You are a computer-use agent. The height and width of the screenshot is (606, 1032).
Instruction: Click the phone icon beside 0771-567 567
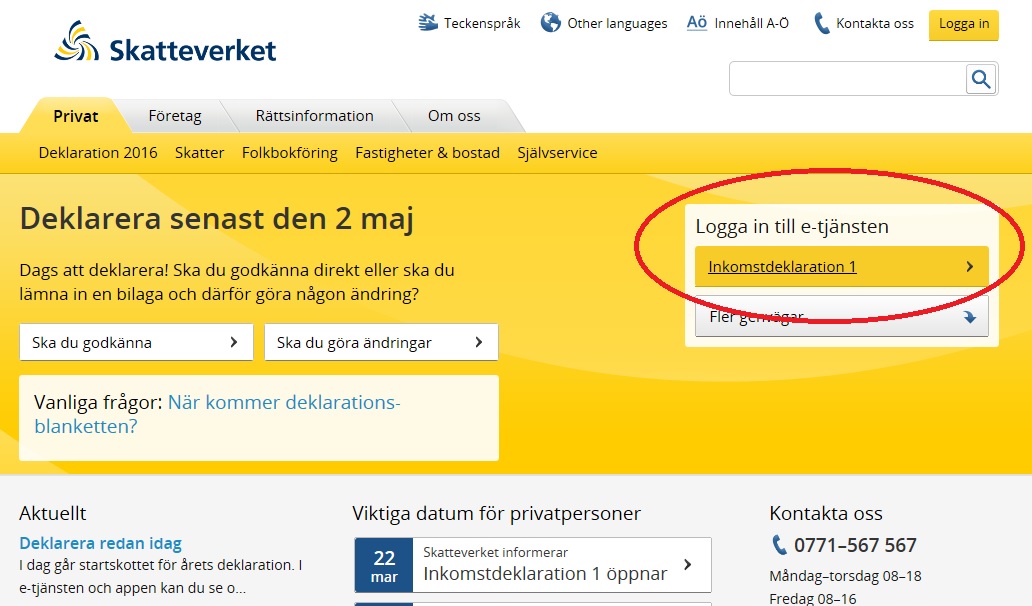tap(779, 545)
